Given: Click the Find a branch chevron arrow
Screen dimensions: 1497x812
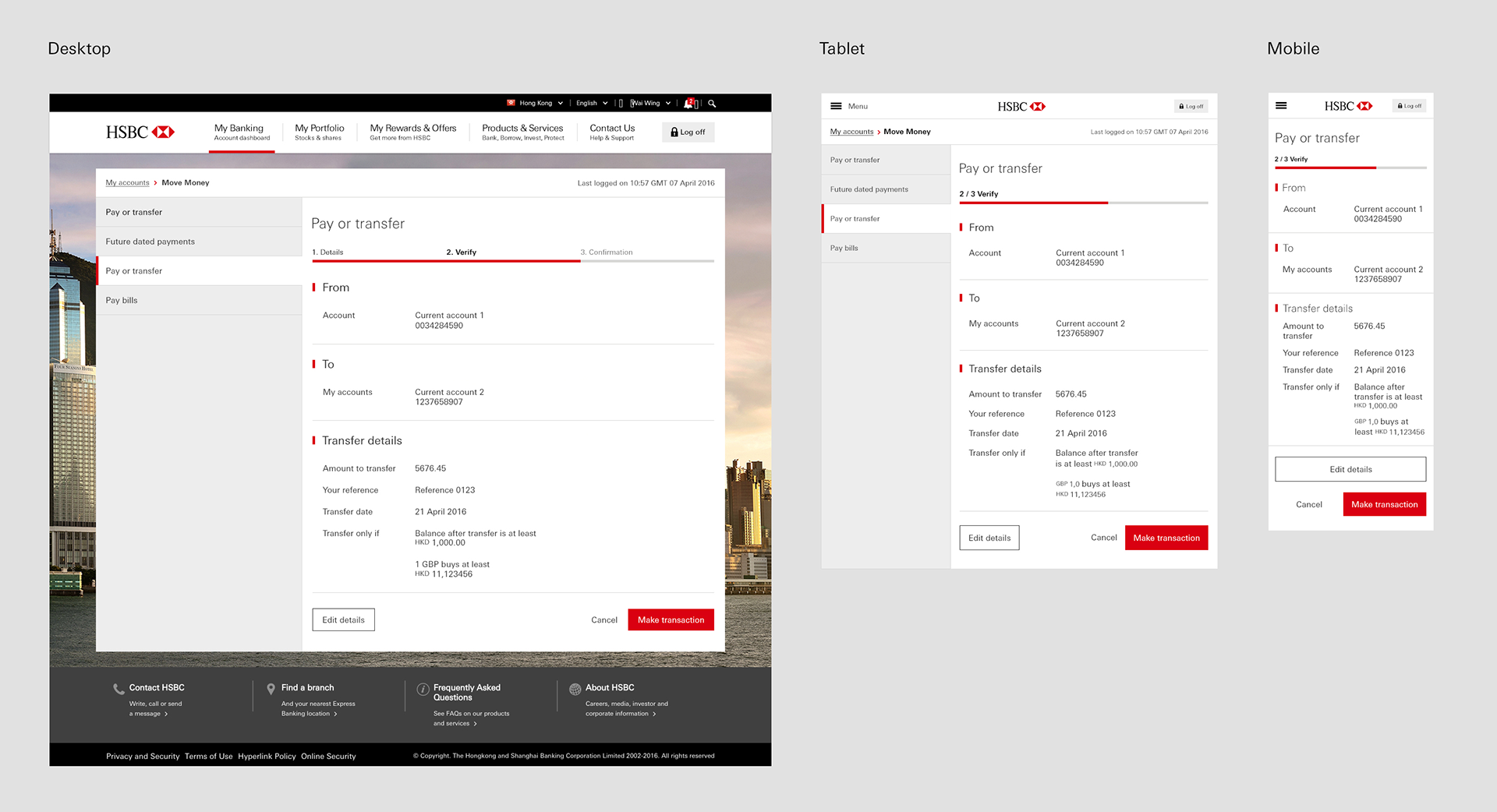Looking at the screenshot, I should [x=335, y=714].
